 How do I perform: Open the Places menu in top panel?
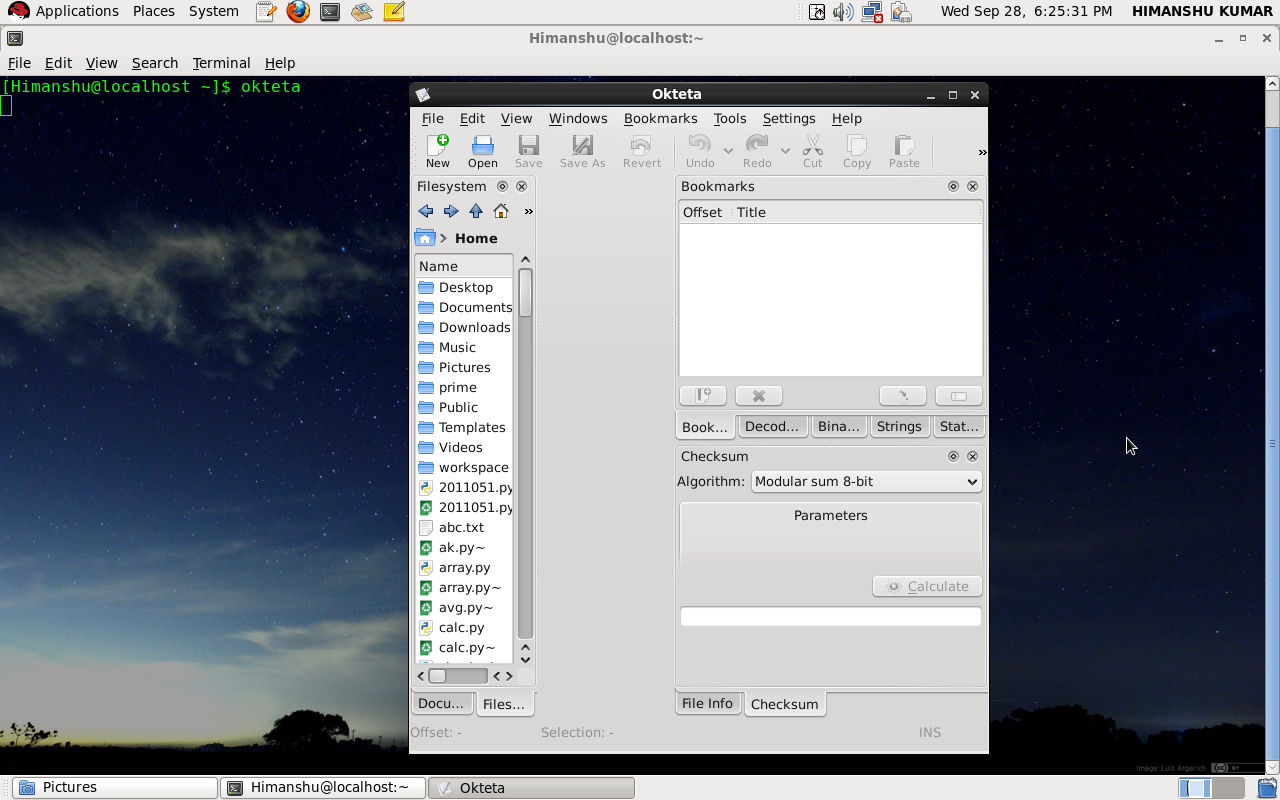154,11
